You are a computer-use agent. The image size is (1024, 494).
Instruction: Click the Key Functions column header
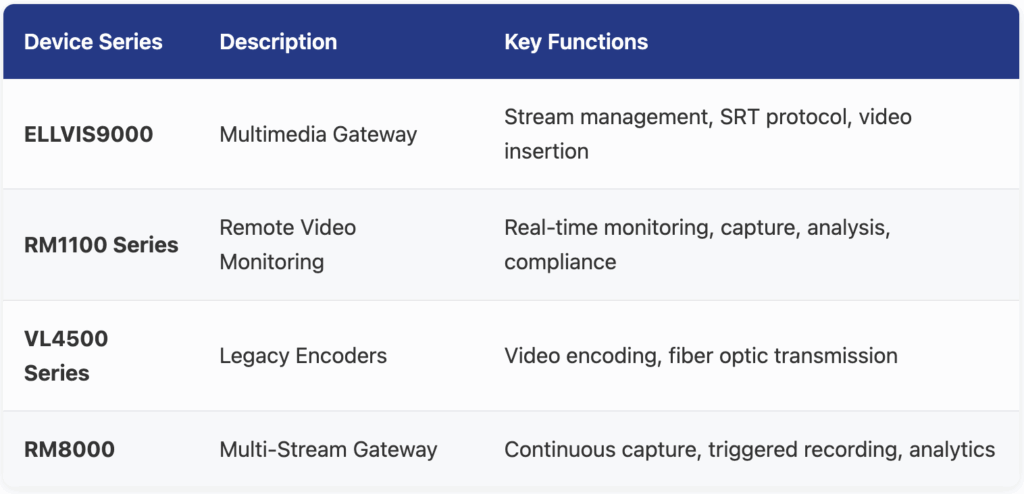tap(576, 42)
